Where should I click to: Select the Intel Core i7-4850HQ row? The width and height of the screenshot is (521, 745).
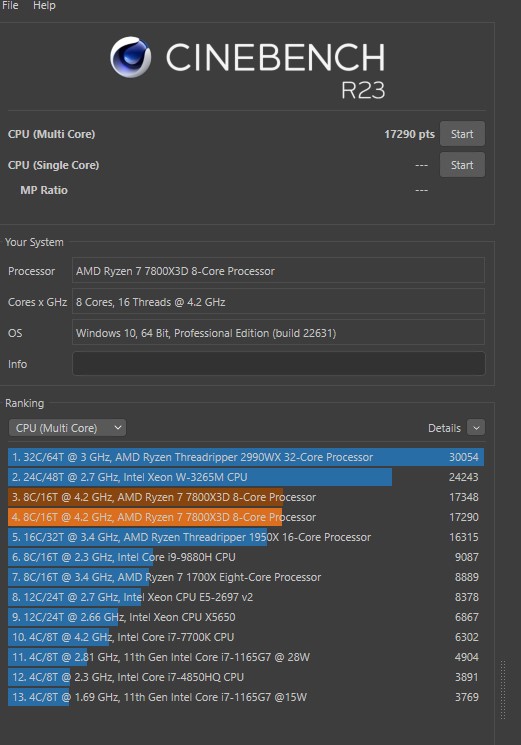tap(246, 677)
